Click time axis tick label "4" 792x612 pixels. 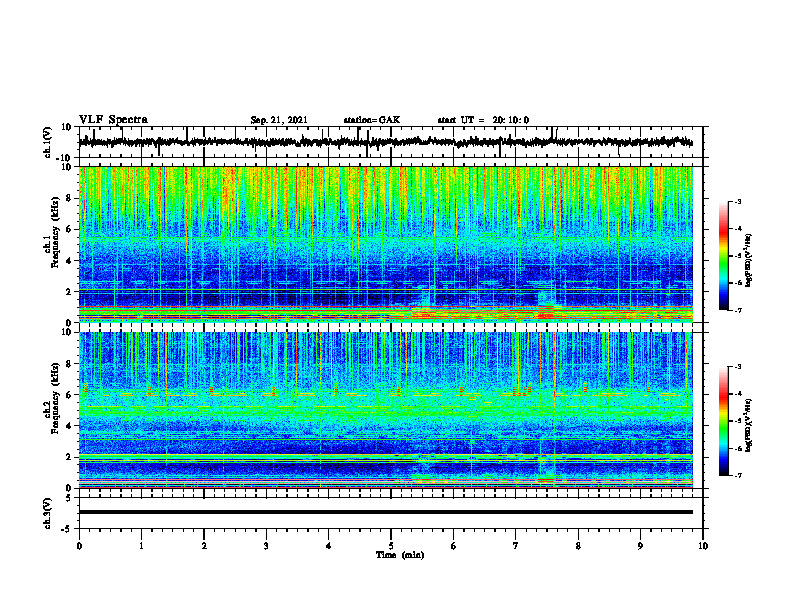[329, 546]
